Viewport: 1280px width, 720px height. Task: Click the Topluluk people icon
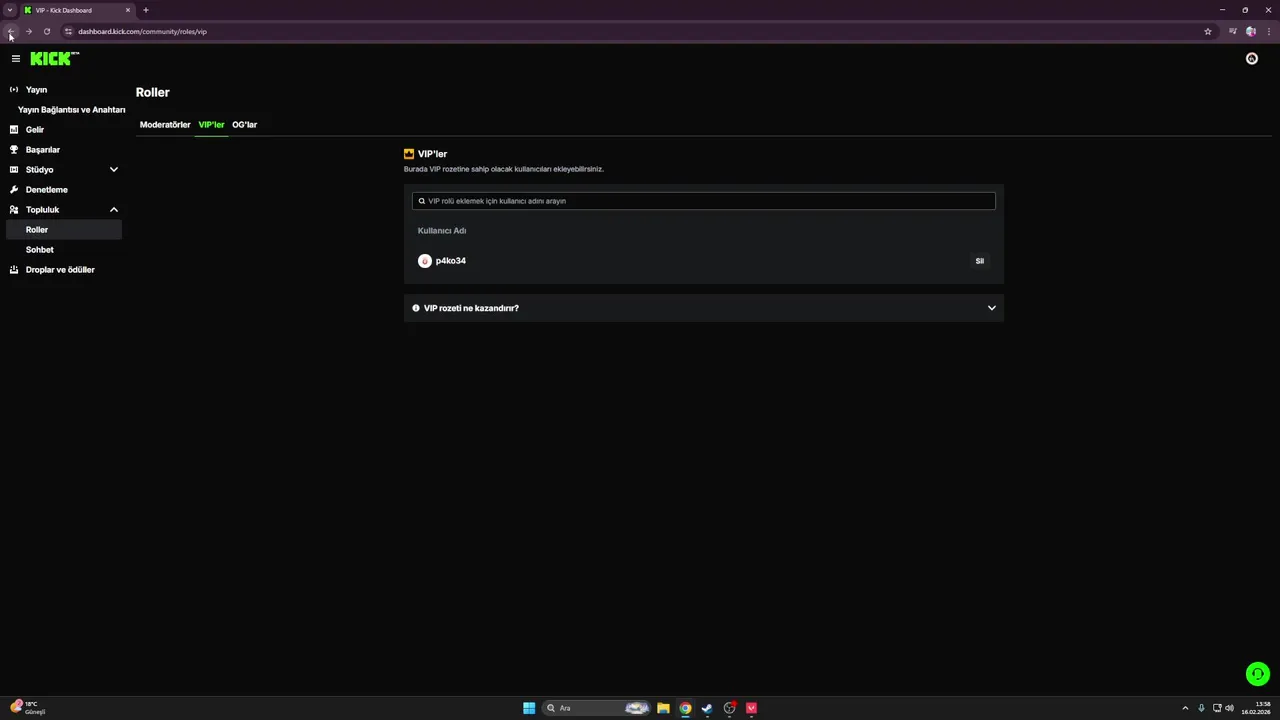14,210
